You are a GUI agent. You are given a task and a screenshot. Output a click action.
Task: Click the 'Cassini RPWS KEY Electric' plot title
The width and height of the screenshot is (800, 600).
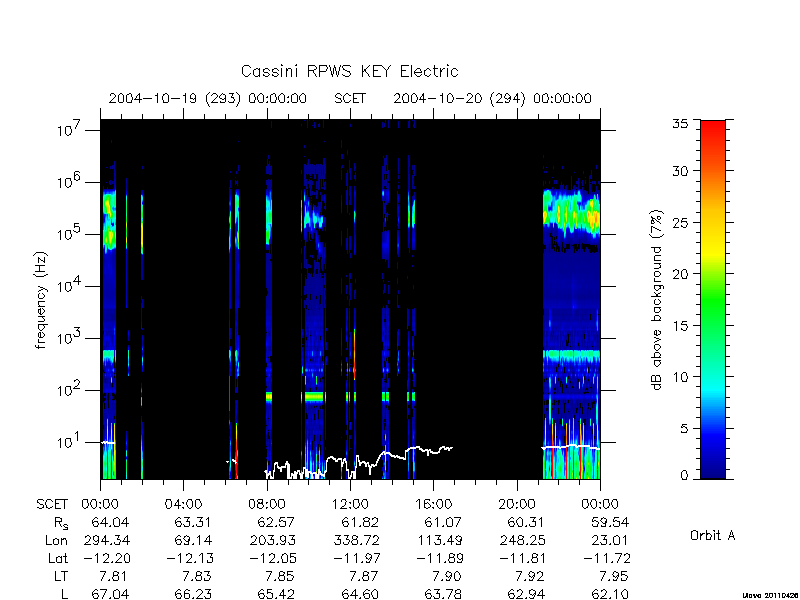[349, 71]
